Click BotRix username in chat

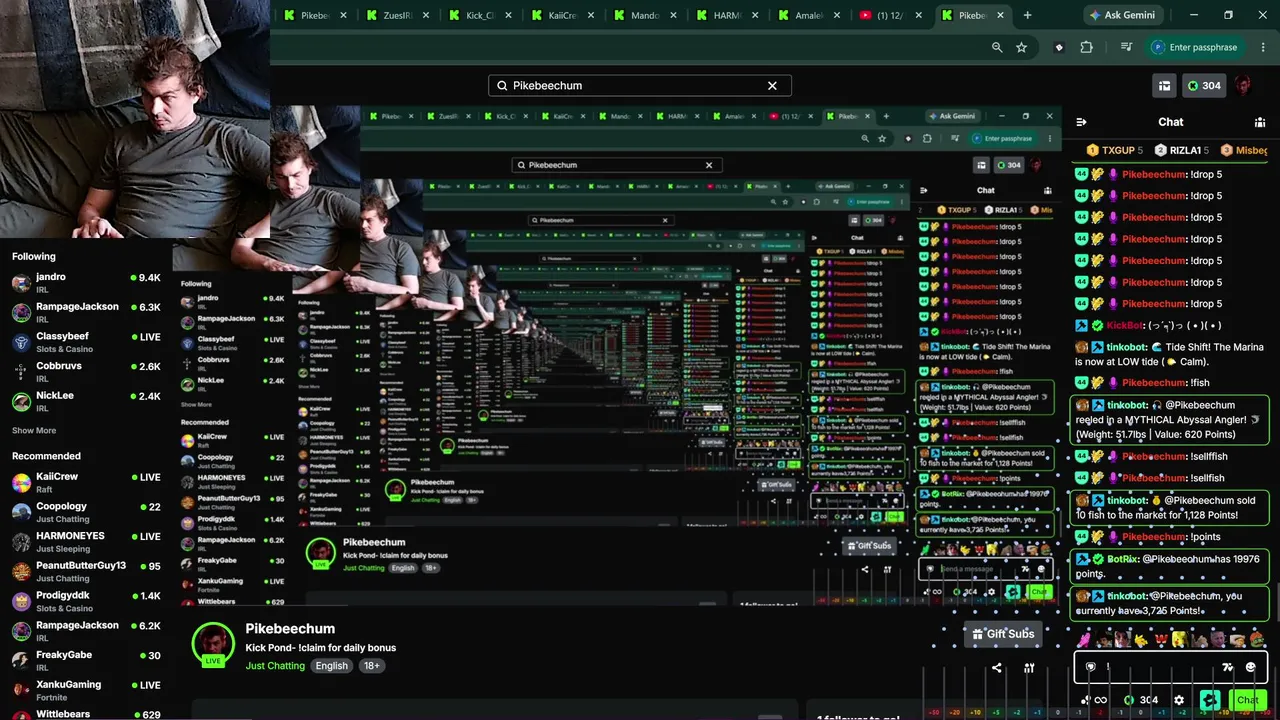point(1123,559)
